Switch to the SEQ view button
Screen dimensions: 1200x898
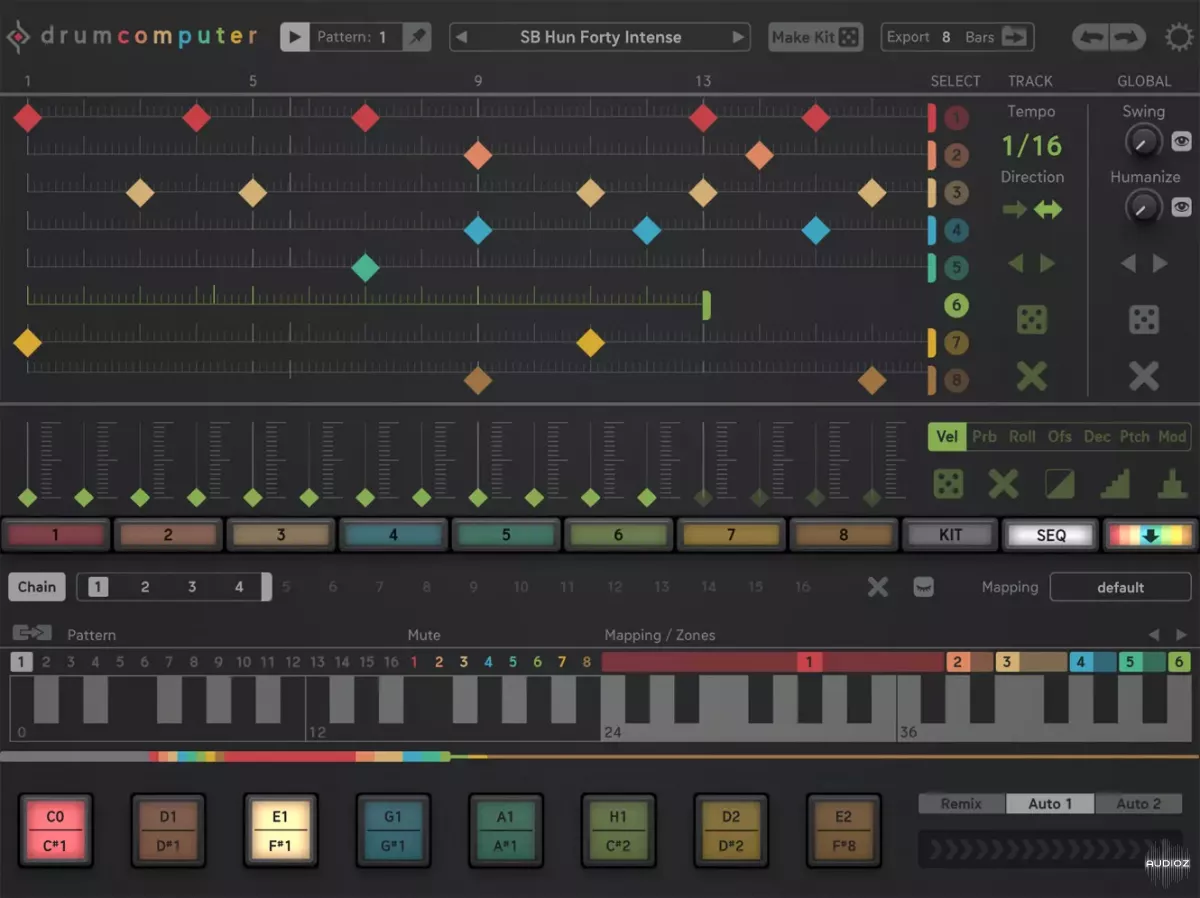[1051, 535]
